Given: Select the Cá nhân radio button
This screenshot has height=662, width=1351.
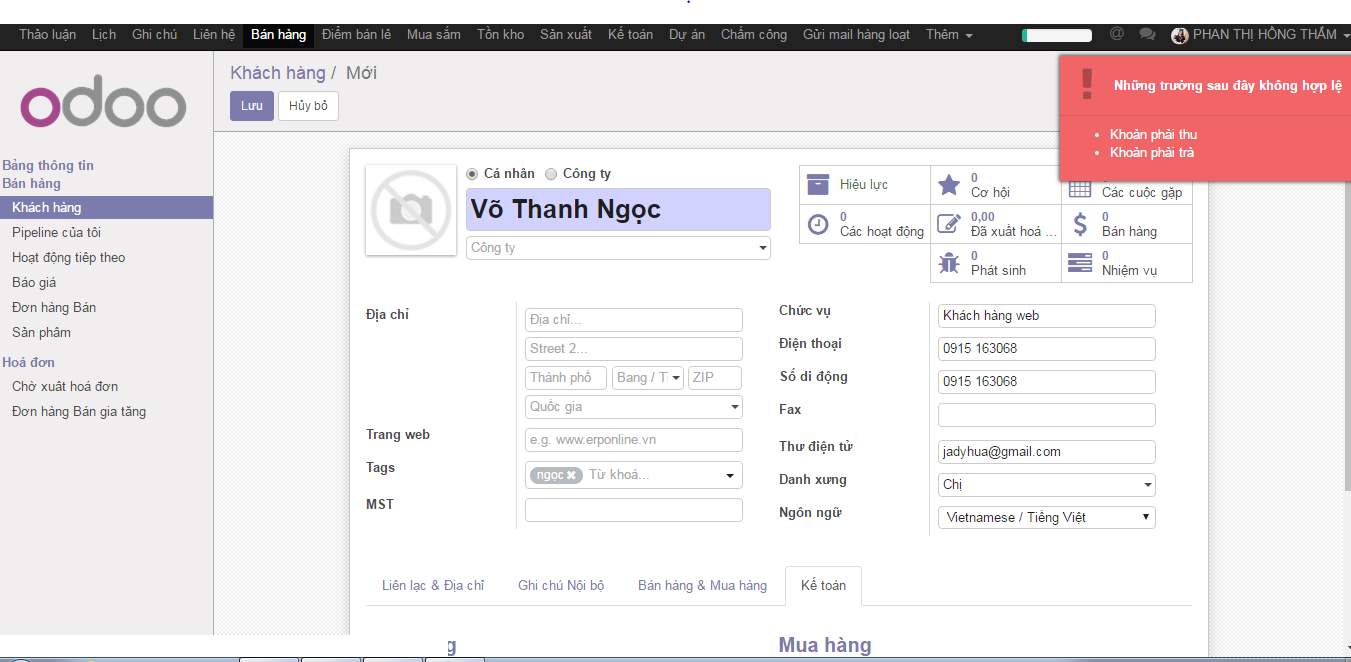Looking at the screenshot, I should (472, 174).
